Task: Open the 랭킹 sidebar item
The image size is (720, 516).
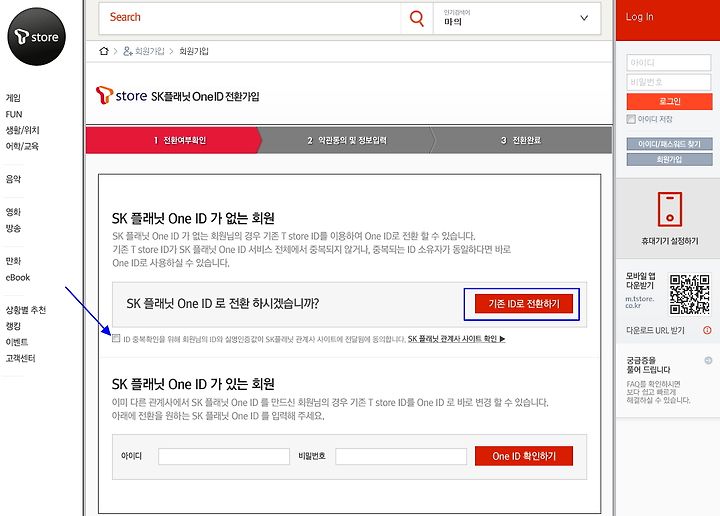Action: [13, 326]
